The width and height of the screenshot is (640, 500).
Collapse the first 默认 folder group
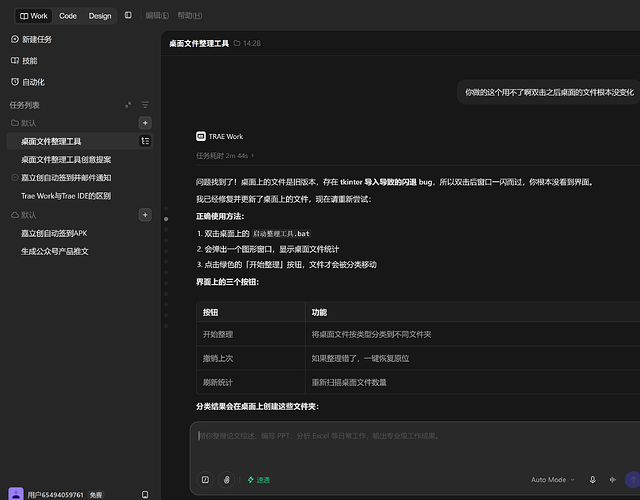(x=23, y=123)
